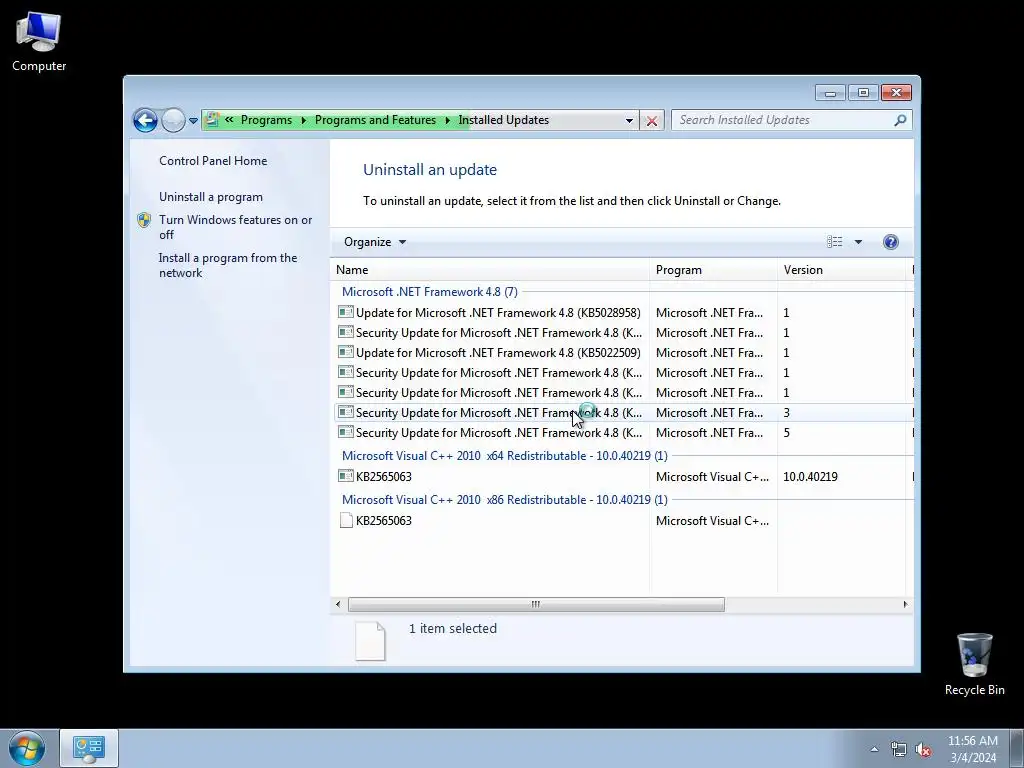The height and width of the screenshot is (768, 1024).
Task: Click horizontal scrollbar right arrow
Action: [x=905, y=604]
